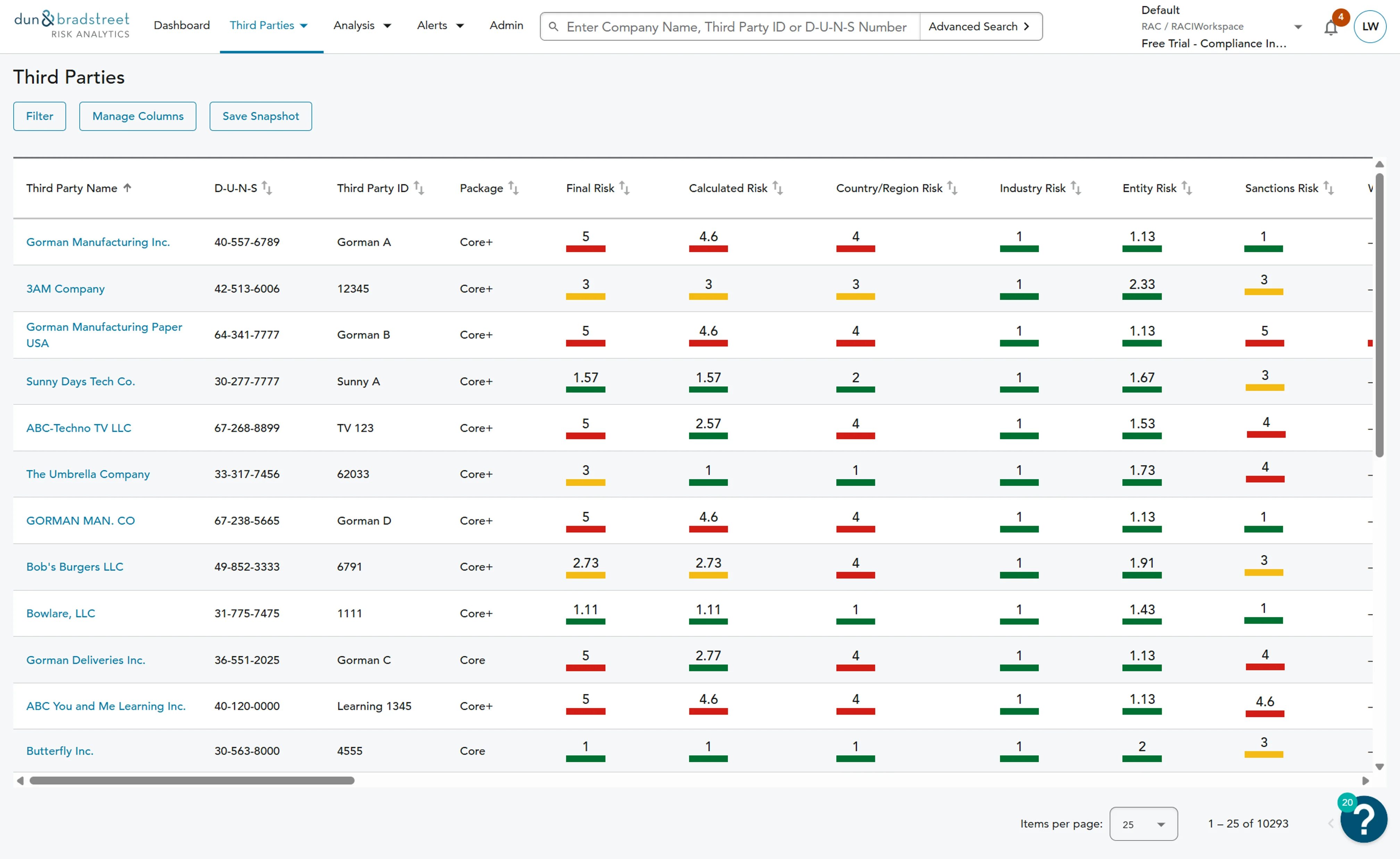Click the '1 – 25 of 10293' pagination text
This screenshot has height=859, width=1400.
(1248, 824)
